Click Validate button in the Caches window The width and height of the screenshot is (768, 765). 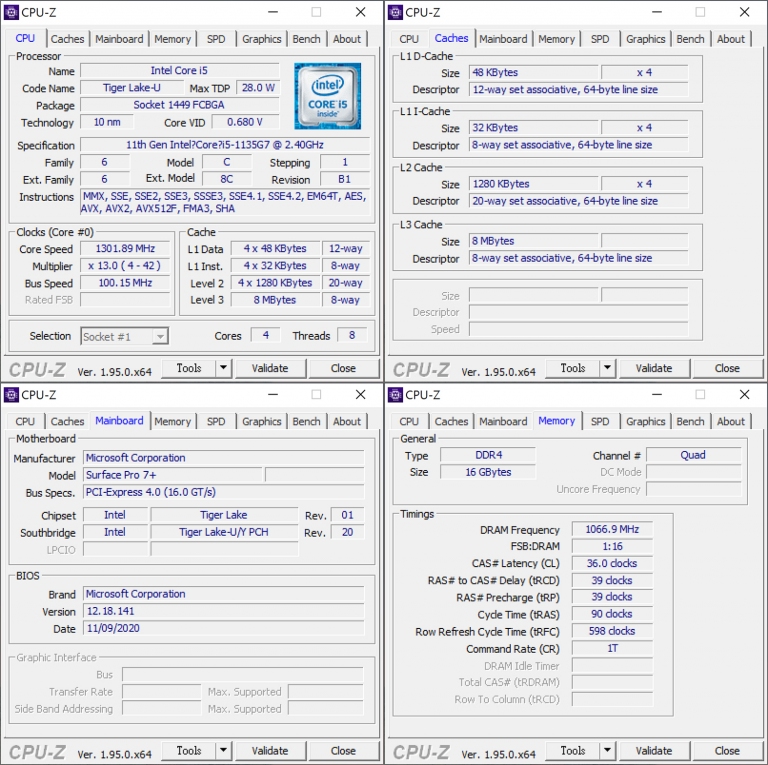pos(654,368)
